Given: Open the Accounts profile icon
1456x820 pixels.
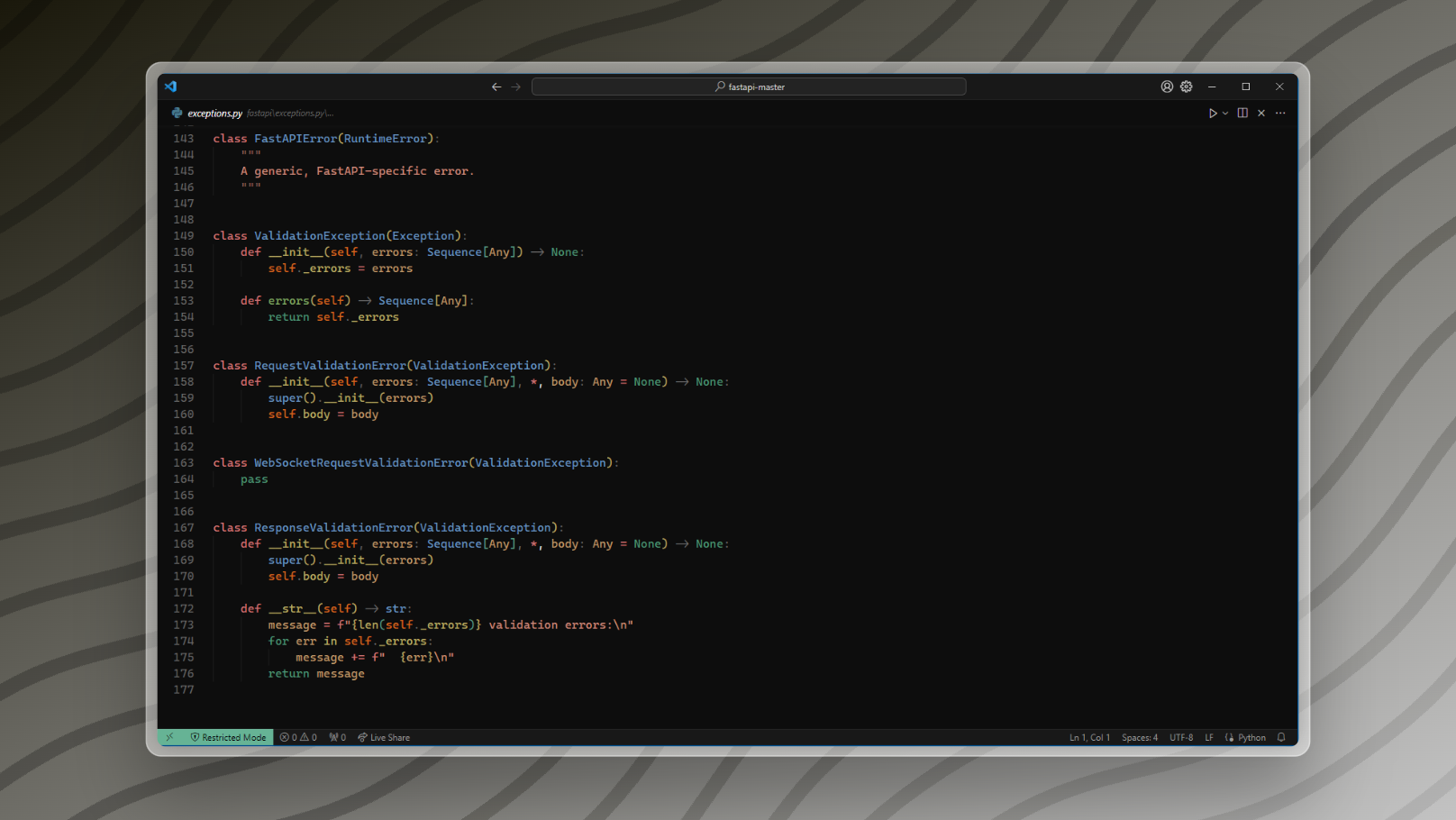Looking at the screenshot, I should point(1167,87).
